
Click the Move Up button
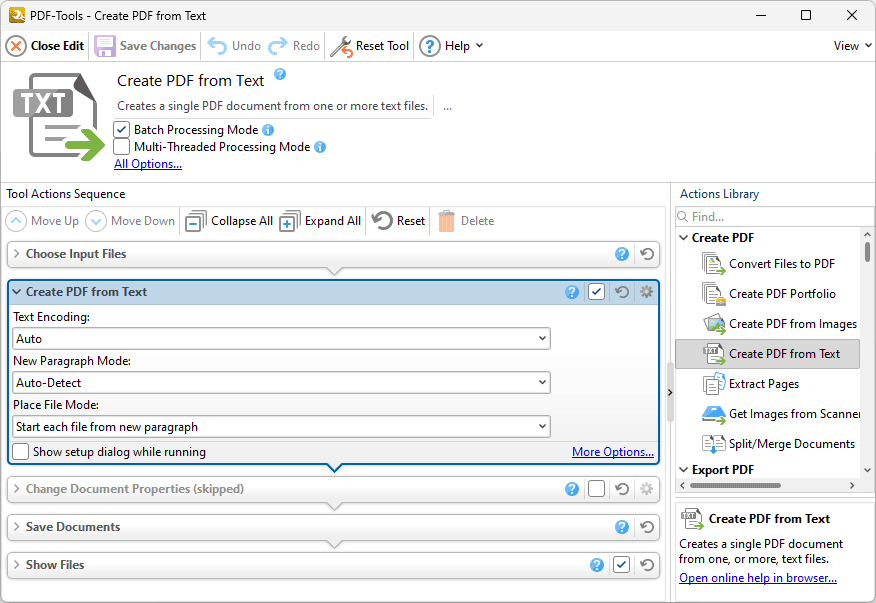[x=42, y=221]
